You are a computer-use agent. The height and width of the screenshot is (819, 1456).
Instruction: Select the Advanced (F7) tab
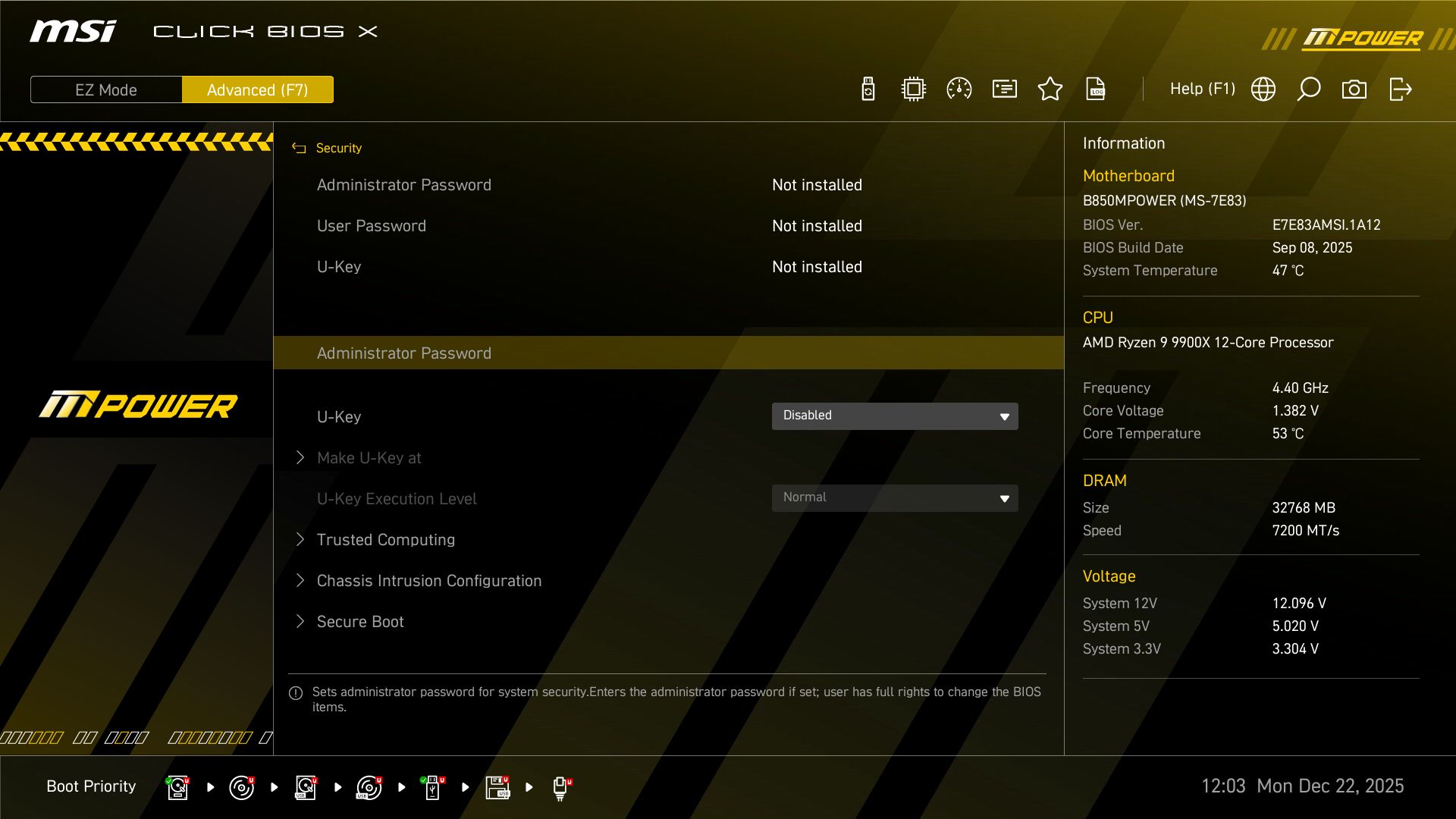(258, 89)
